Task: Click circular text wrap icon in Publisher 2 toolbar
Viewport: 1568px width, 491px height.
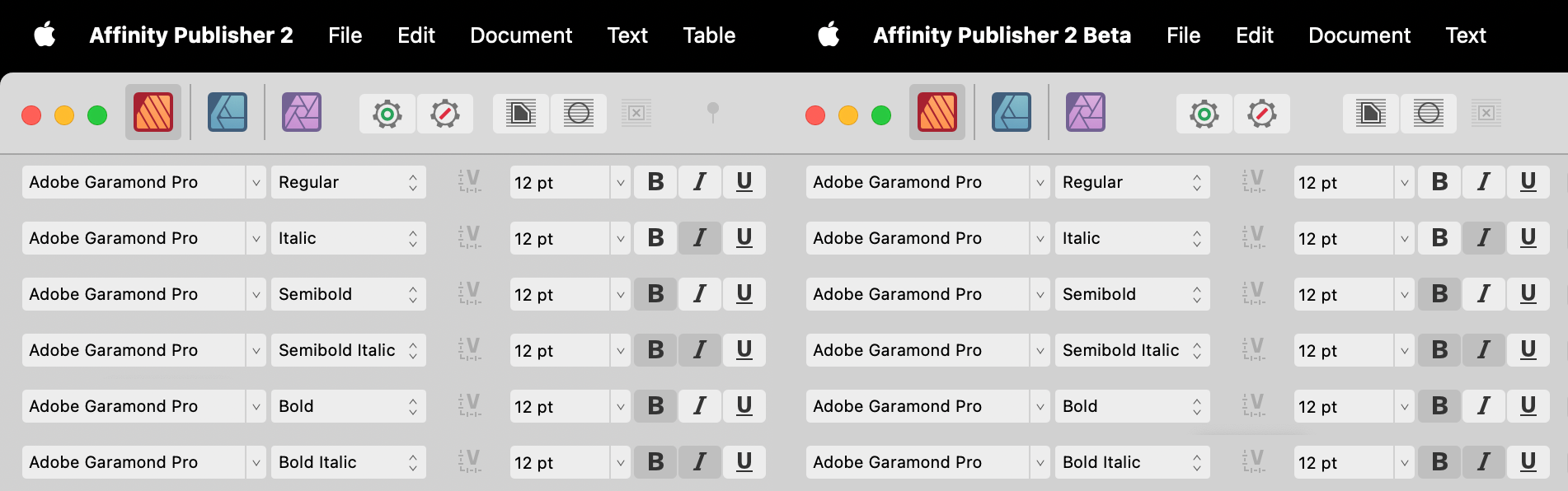Action: [579, 113]
